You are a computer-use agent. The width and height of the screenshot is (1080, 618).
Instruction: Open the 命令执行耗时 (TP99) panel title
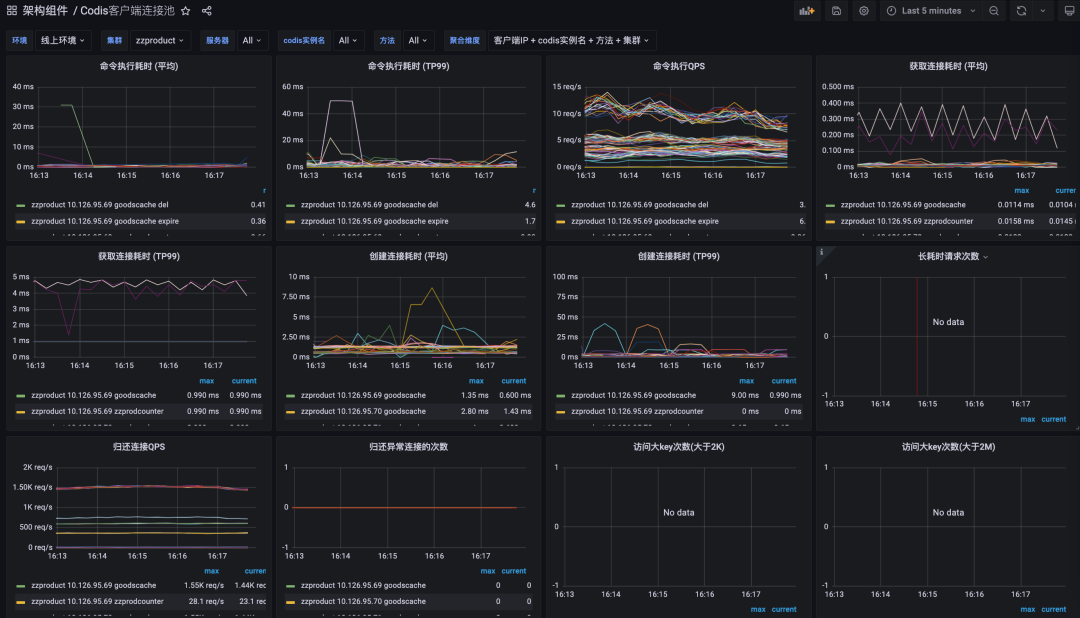408,66
